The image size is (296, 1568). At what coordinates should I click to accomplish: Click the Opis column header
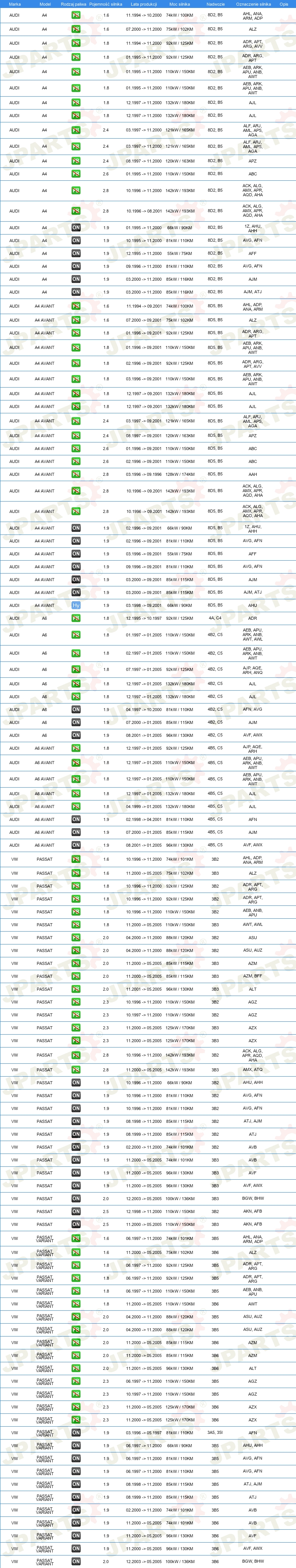284,4
